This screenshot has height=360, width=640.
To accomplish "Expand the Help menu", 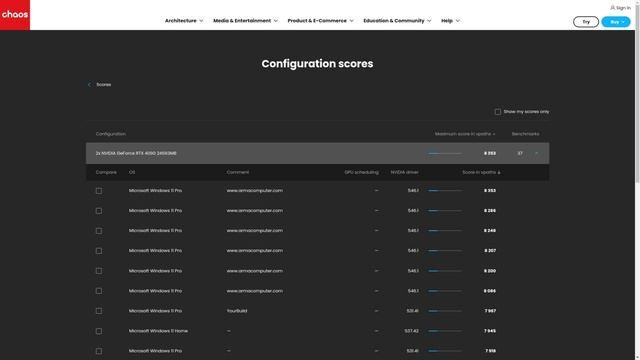I will pos(450,20).
